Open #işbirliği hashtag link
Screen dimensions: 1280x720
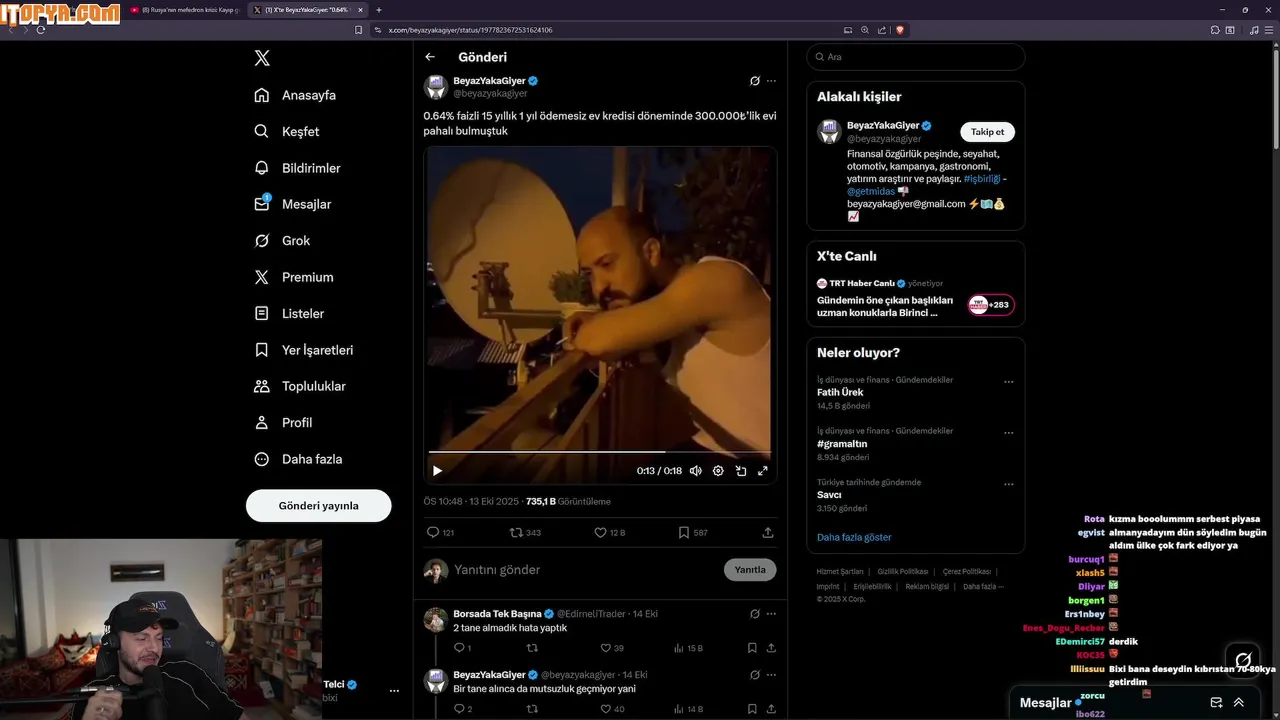982,179
